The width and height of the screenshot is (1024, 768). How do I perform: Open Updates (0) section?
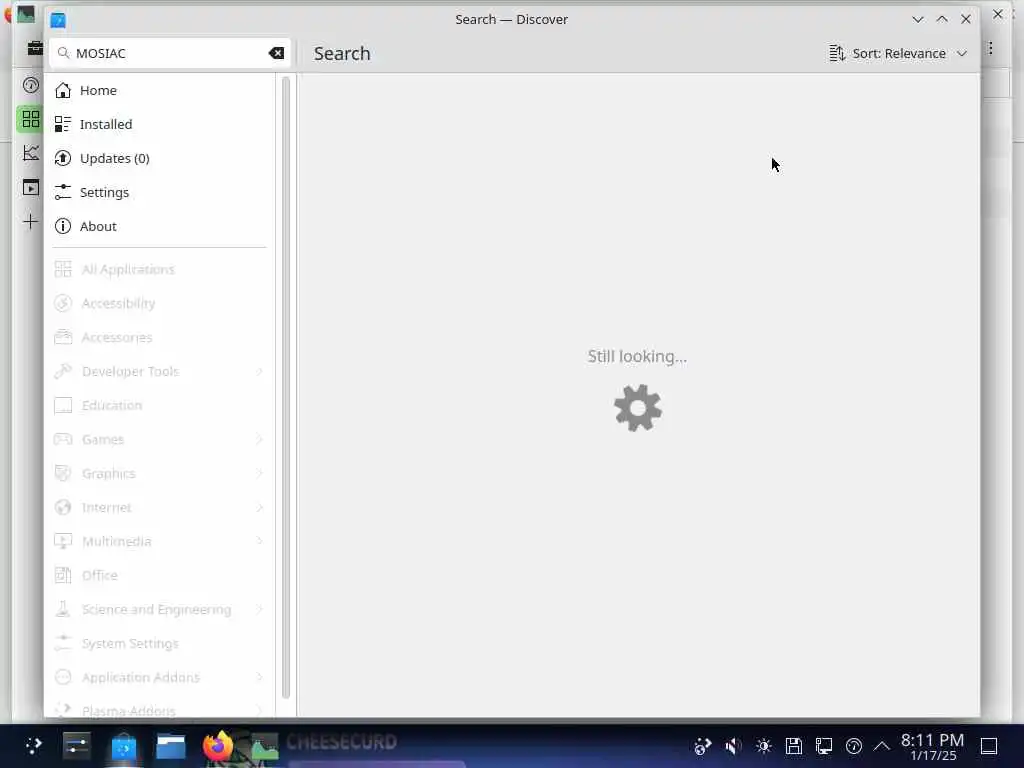click(160, 158)
